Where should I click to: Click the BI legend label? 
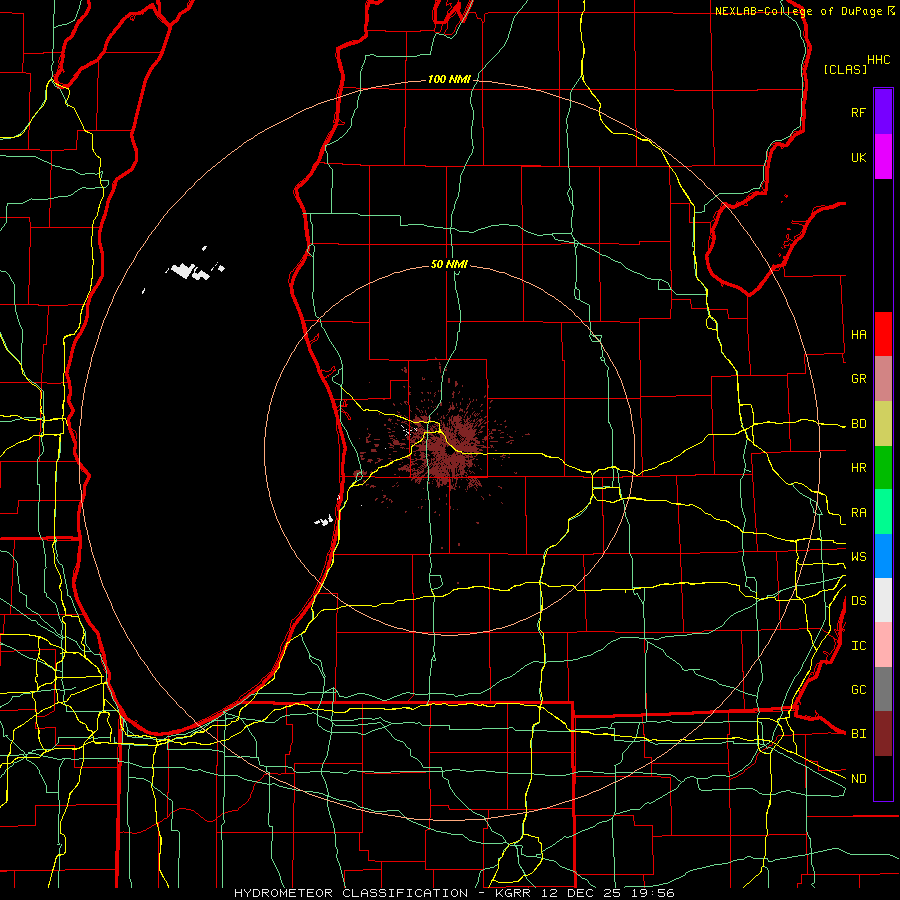(x=858, y=734)
